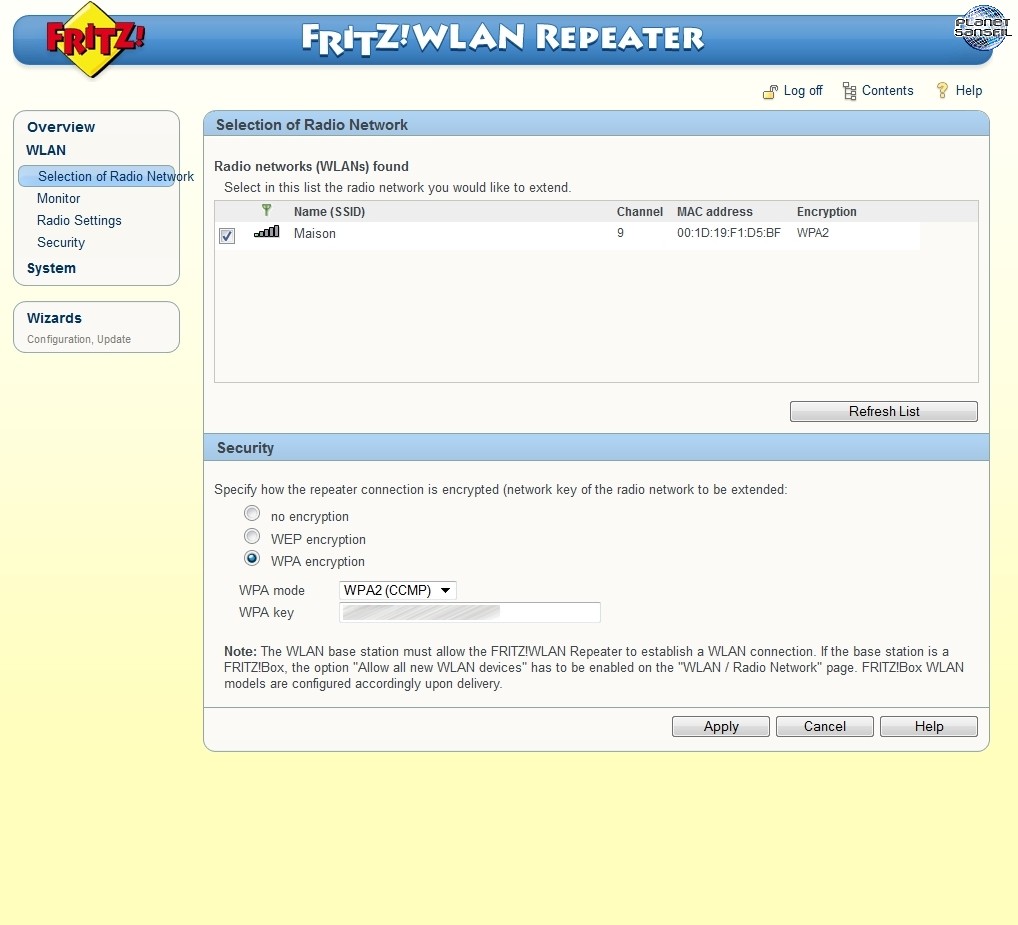Click the WPA2 encryption value for Maison
Image resolution: width=1018 pixels, height=925 pixels.
tap(813, 233)
